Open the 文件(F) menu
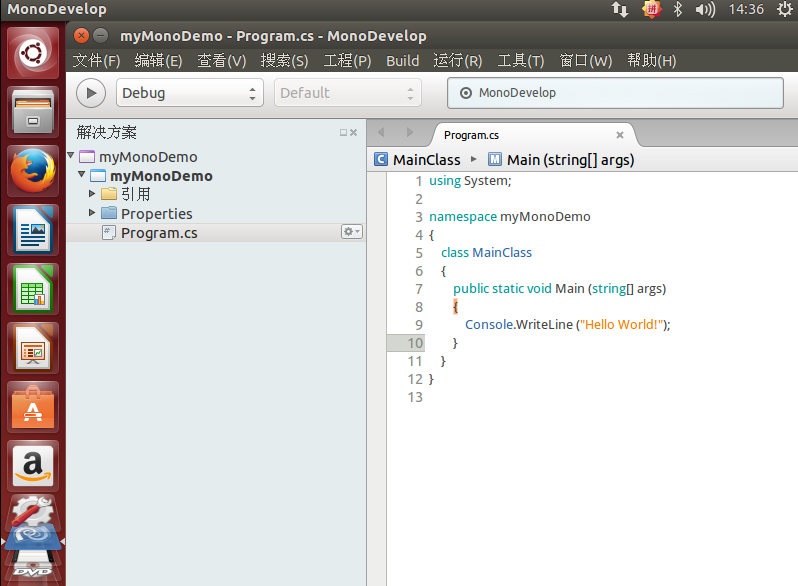This screenshot has width=798, height=586. point(96,61)
